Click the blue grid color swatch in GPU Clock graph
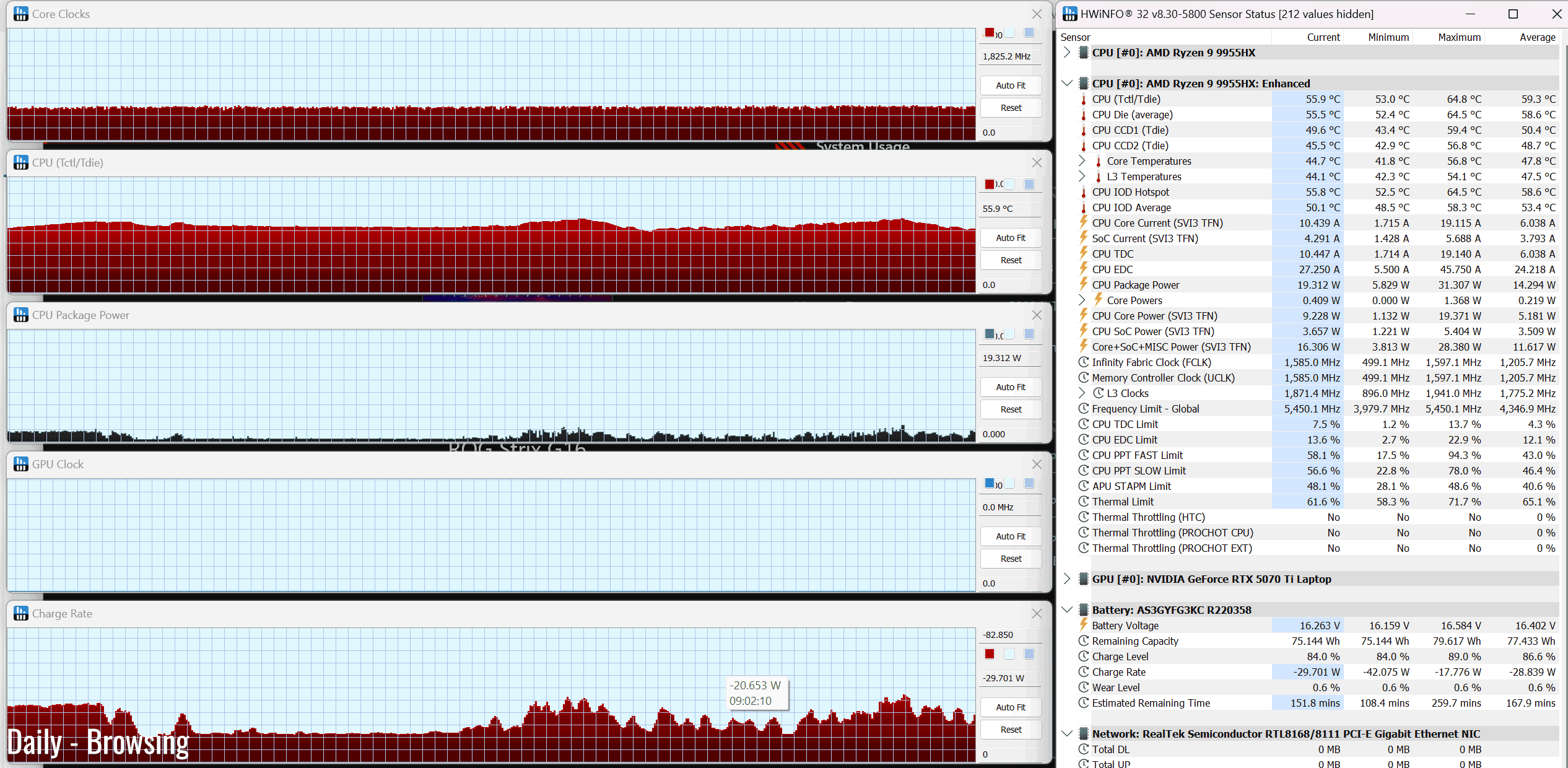Screen dimensions: 1568x768 [x=1029, y=483]
